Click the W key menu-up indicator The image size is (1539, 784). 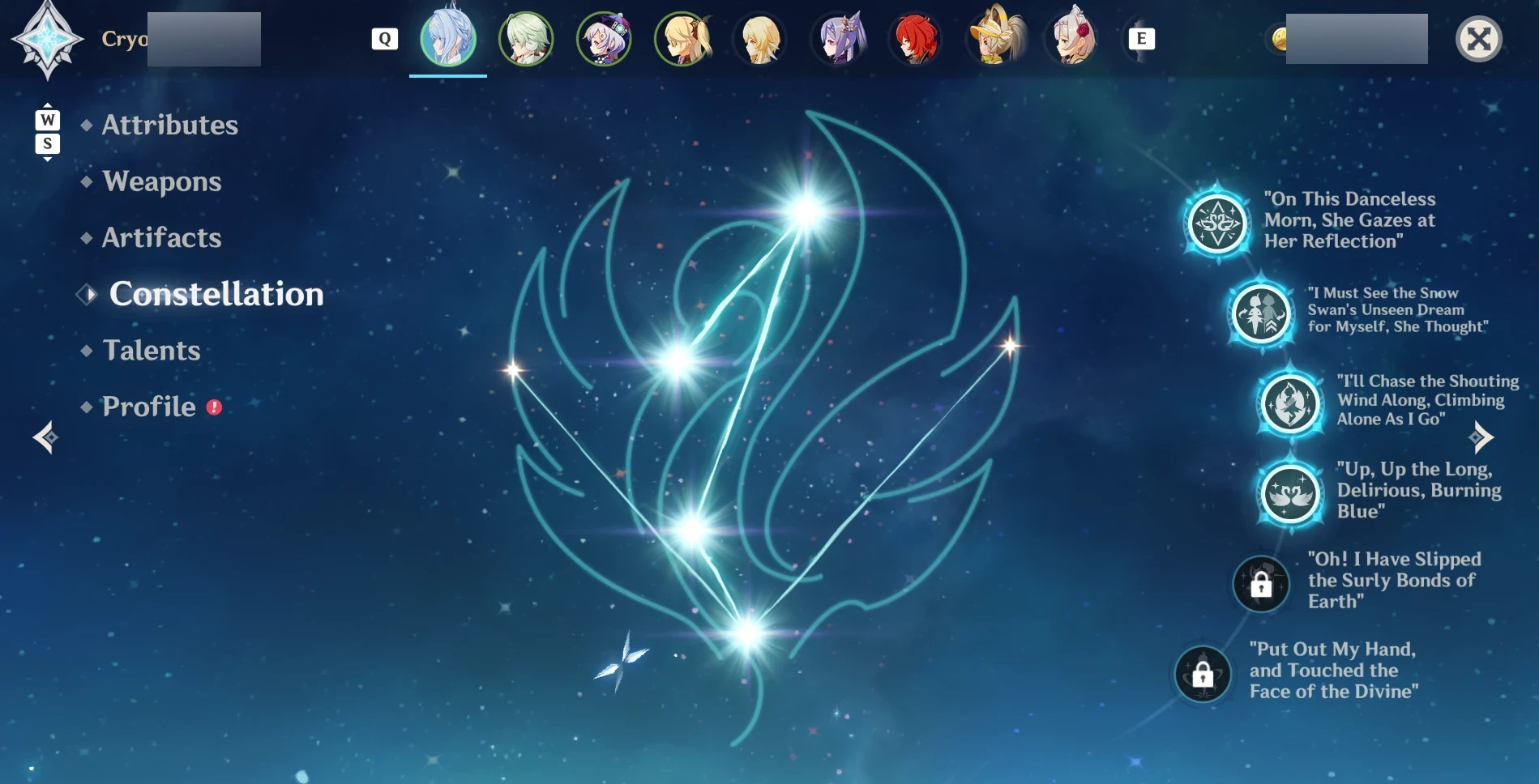tap(48, 120)
